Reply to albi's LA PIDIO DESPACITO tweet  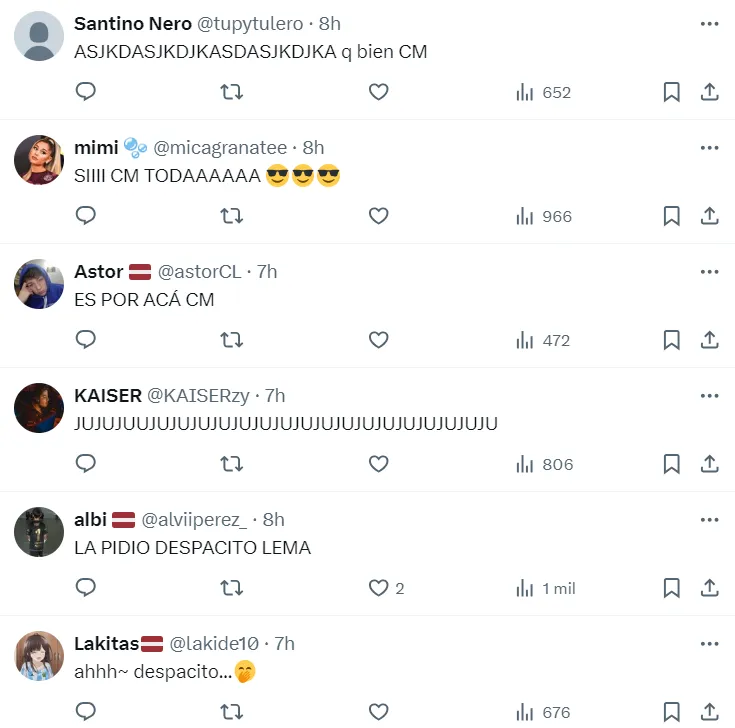point(86,588)
